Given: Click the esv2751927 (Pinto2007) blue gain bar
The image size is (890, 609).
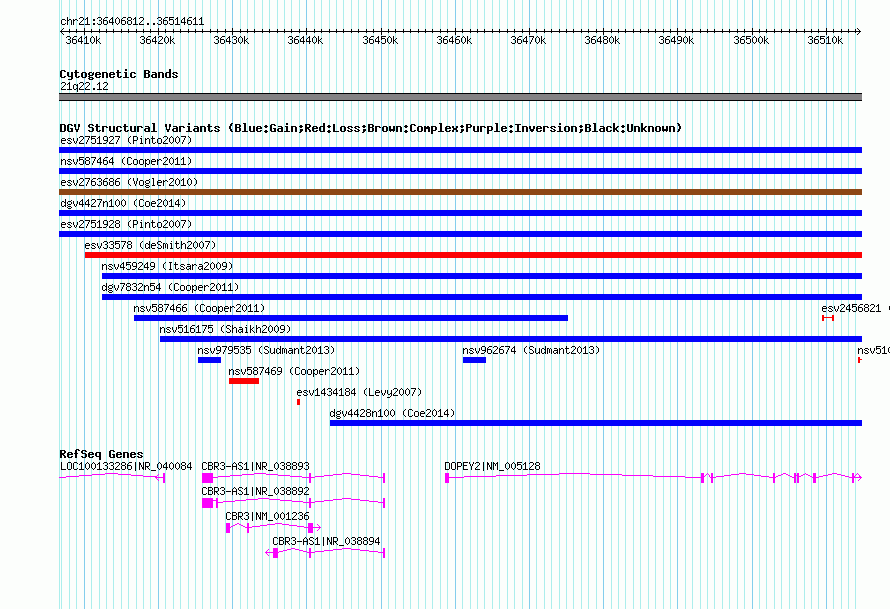Looking at the screenshot, I should (x=460, y=150).
